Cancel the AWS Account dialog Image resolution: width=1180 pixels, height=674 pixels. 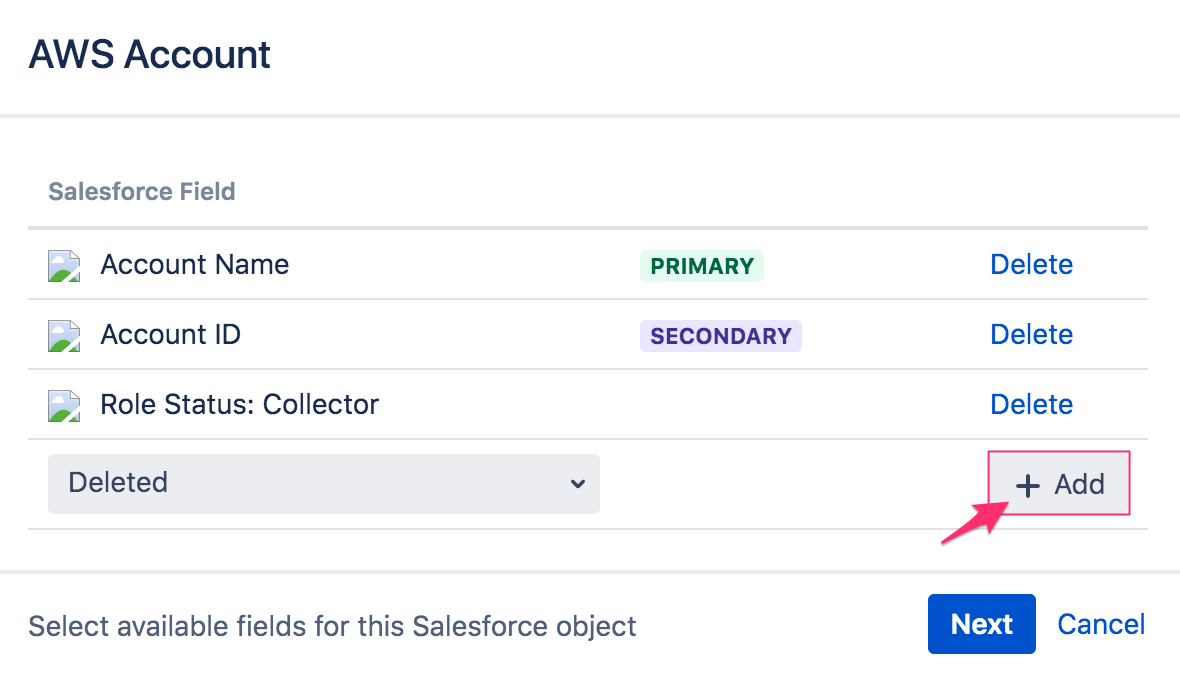pyautogui.click(x=1101, y=624)
